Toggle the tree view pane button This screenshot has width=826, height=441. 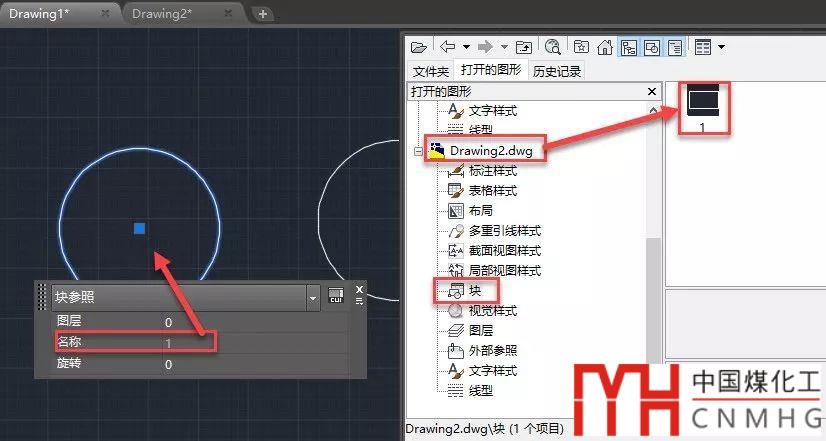coord(628,47)
